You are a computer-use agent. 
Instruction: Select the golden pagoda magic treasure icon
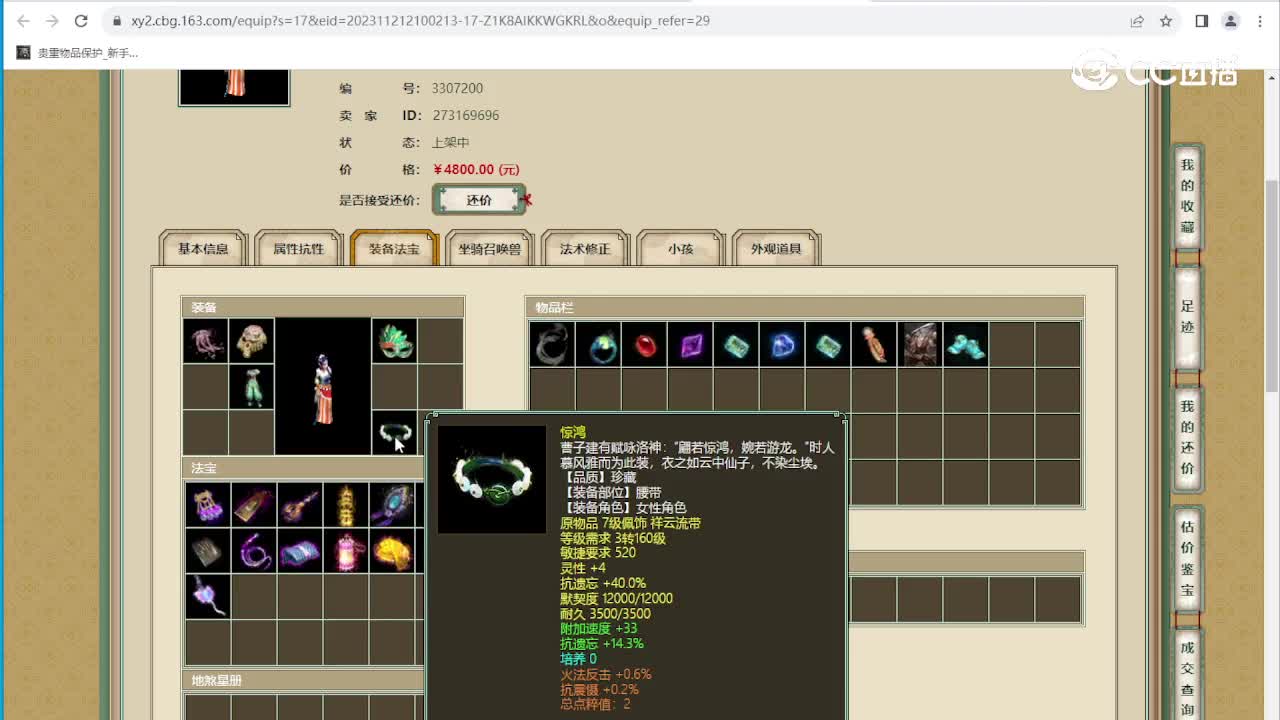pos(346,505)
